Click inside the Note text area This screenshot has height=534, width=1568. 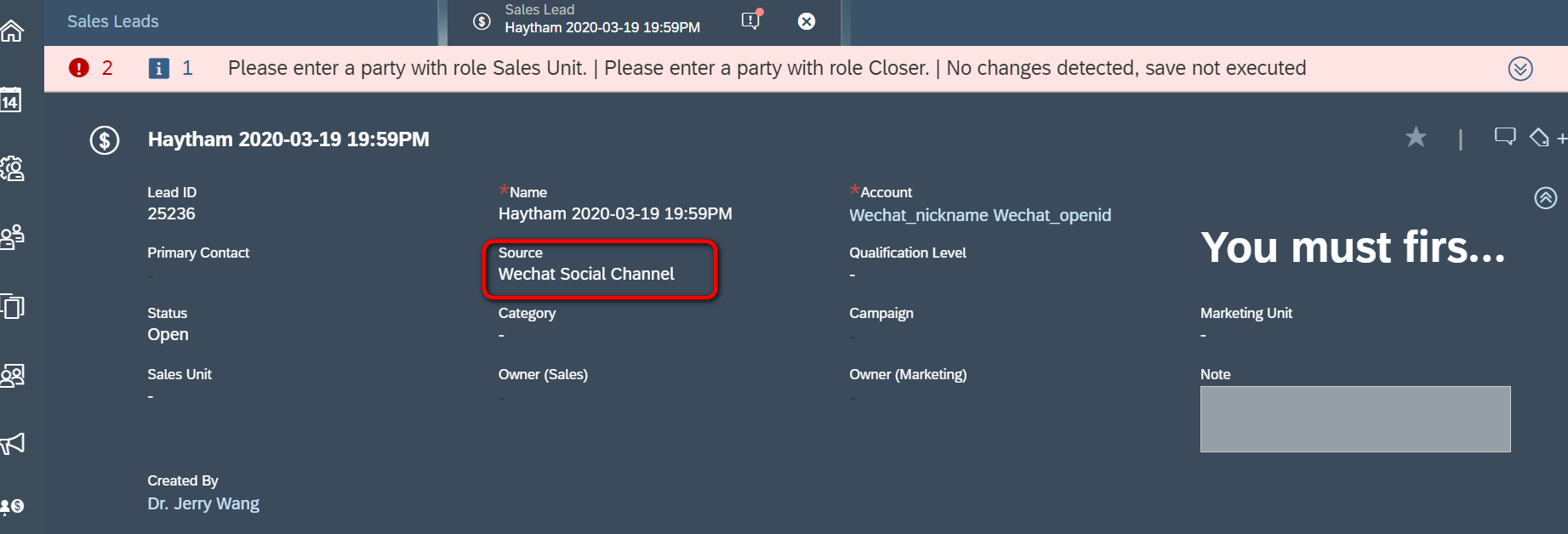pyautogui.click(x=1355, y=419)
